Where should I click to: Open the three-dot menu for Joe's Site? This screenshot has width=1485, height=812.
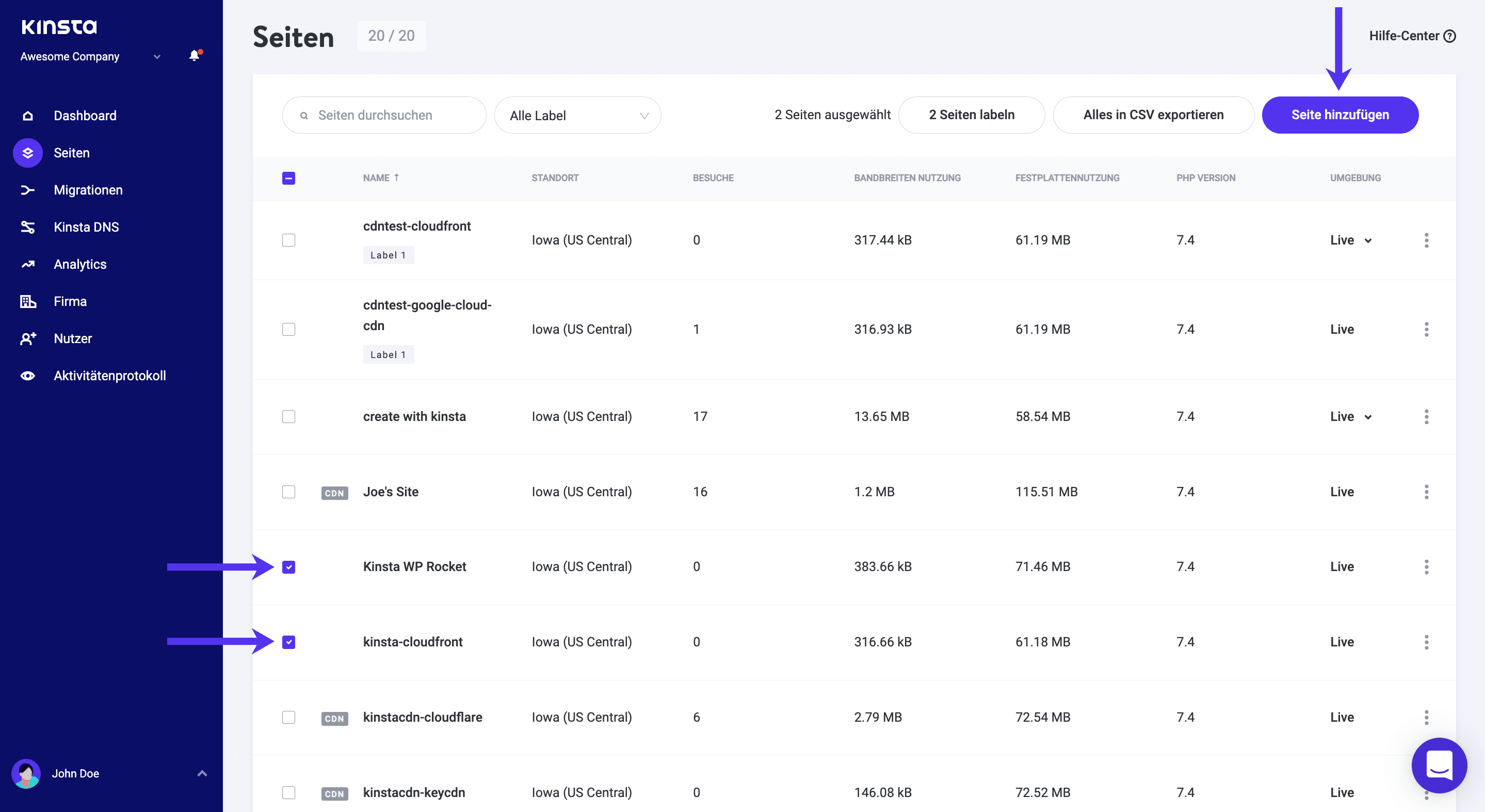(1426, 492)
